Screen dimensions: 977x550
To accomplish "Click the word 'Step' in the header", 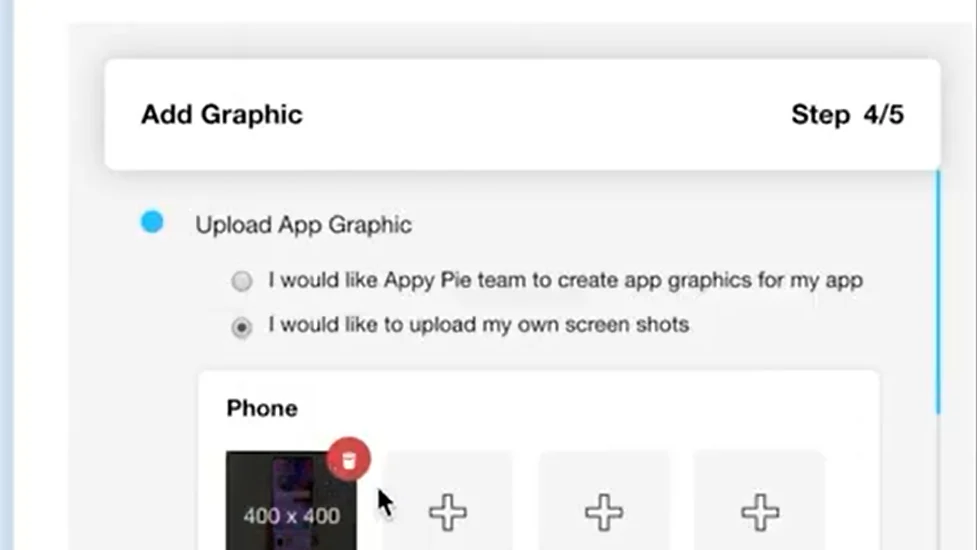I will point(821,115).
